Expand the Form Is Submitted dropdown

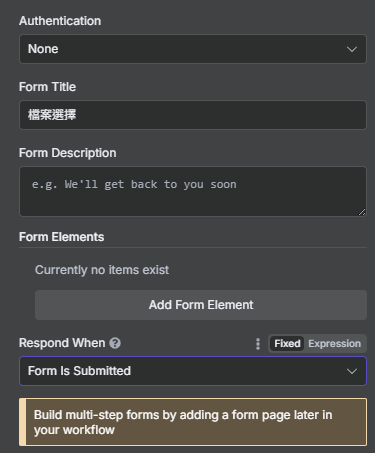pyautogui.click(x=193, y=371)
